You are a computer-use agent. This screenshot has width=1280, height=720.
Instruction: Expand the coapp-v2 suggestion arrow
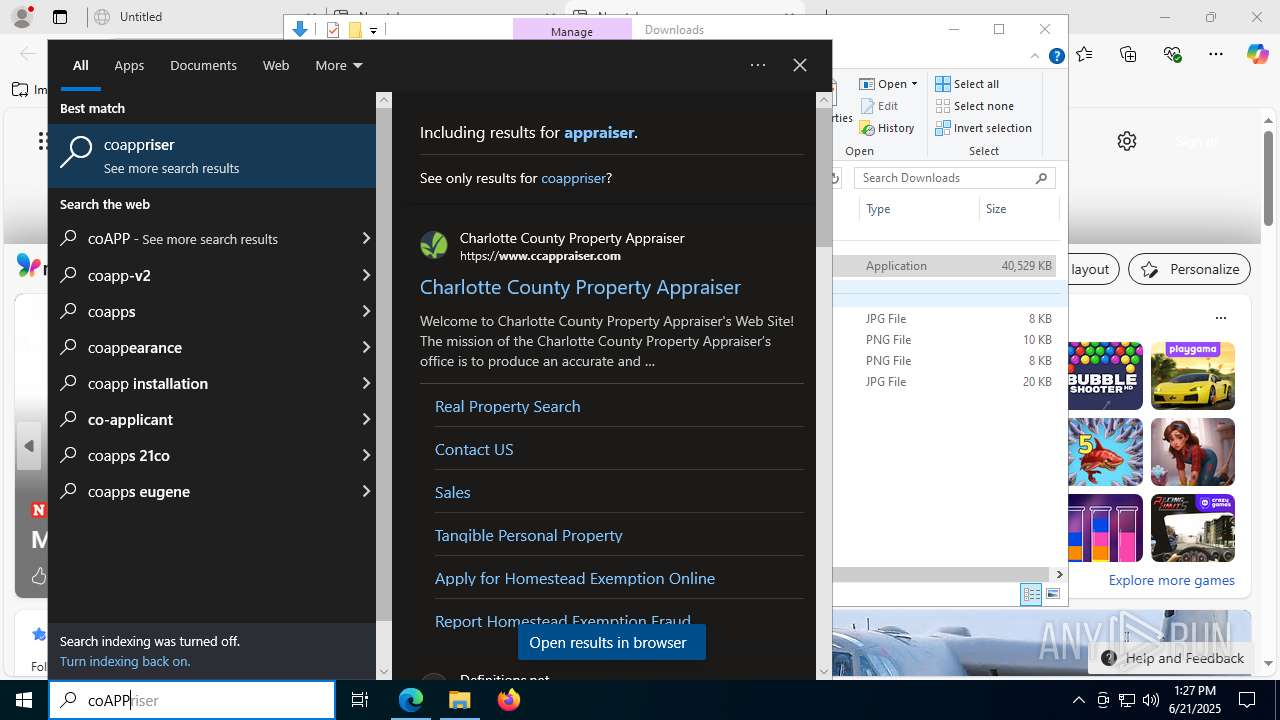coord(366,275)
